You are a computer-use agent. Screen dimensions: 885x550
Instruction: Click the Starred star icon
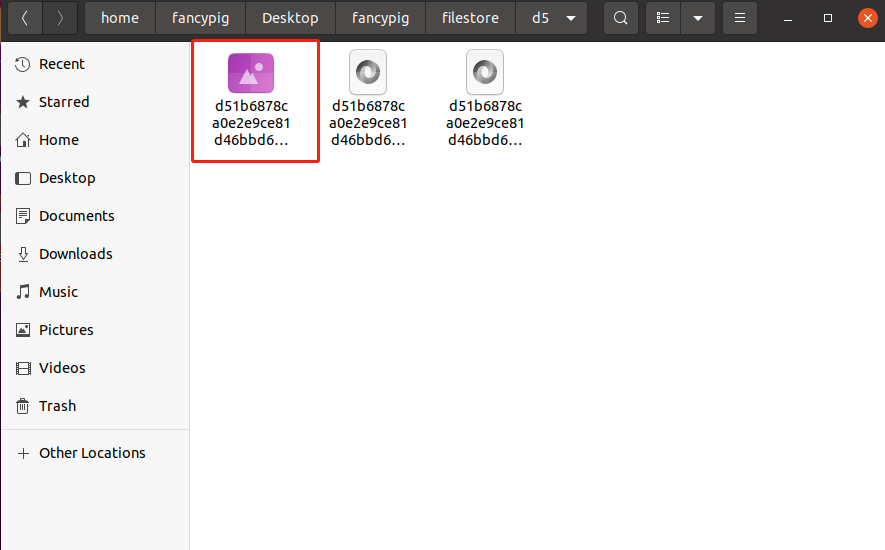coord(23,102)
